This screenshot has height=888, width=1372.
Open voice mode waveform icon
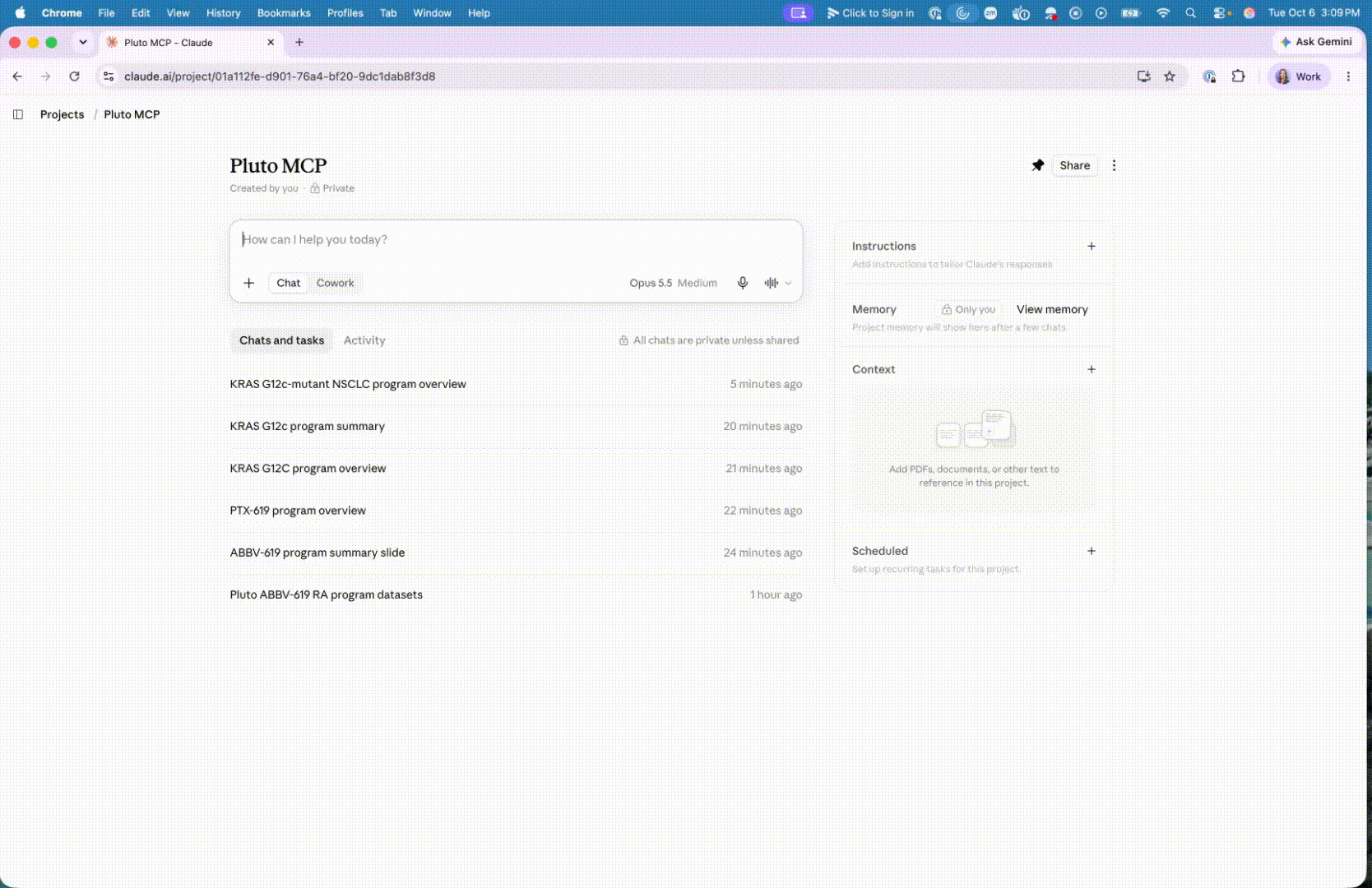click(x=771, y=283)
